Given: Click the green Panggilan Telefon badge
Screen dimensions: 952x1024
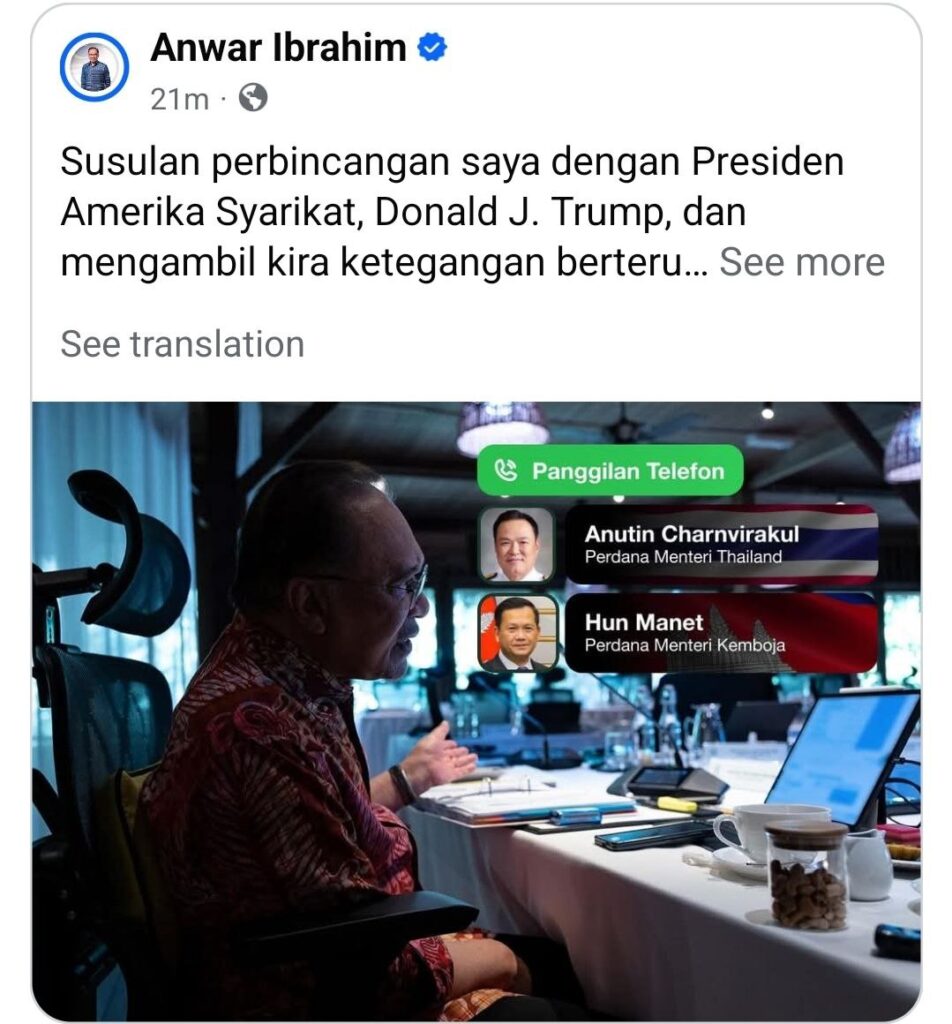Looking at the screenshot, I should 610,470.
